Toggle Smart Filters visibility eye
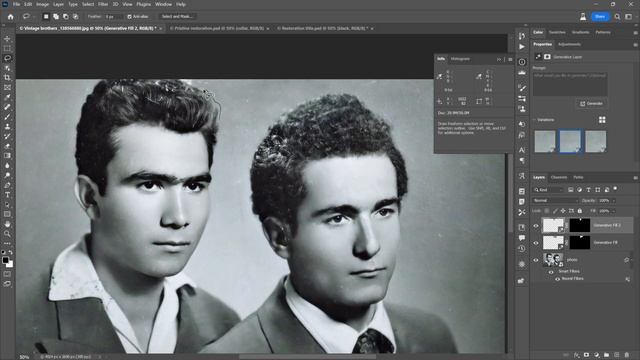The width and height of the screenshot is (640, 360). pos(551,271)
